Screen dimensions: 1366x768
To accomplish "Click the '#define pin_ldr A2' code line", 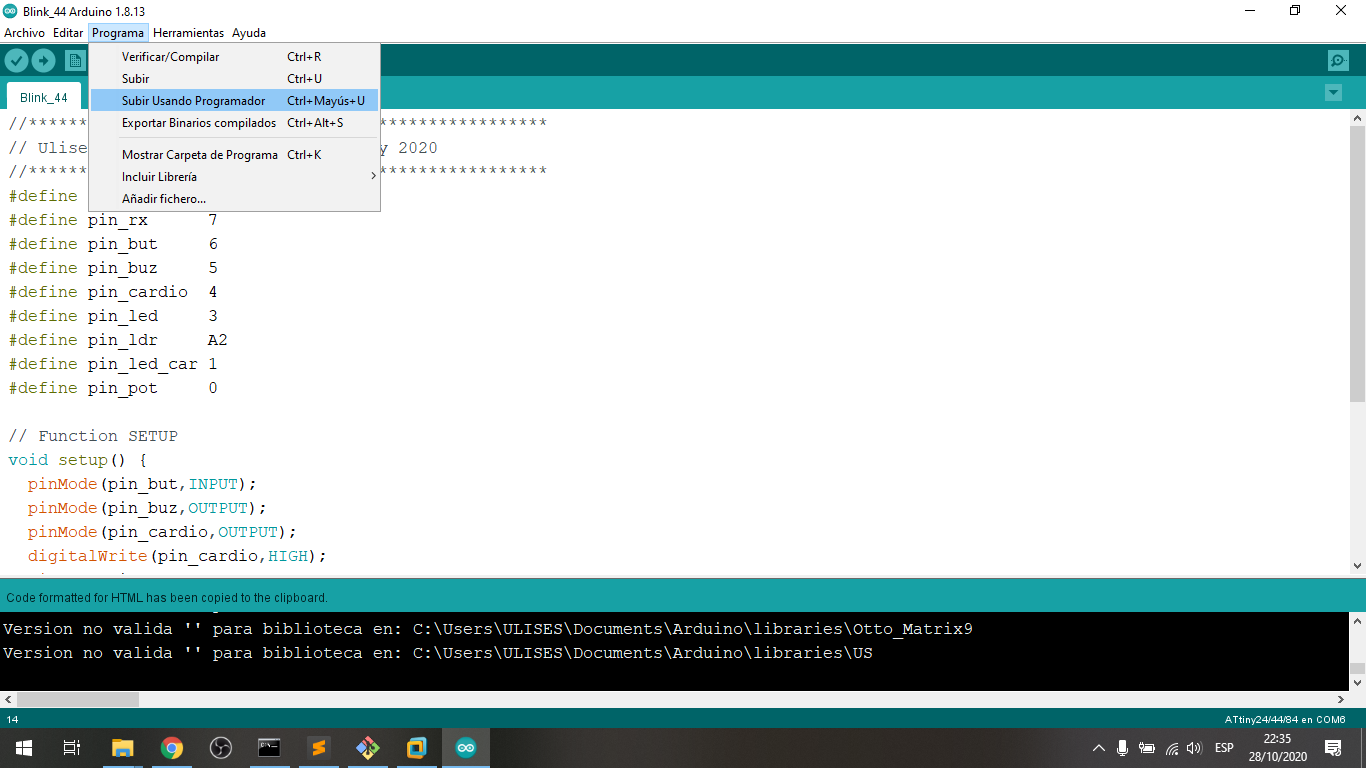I will [x=118, y=340].
